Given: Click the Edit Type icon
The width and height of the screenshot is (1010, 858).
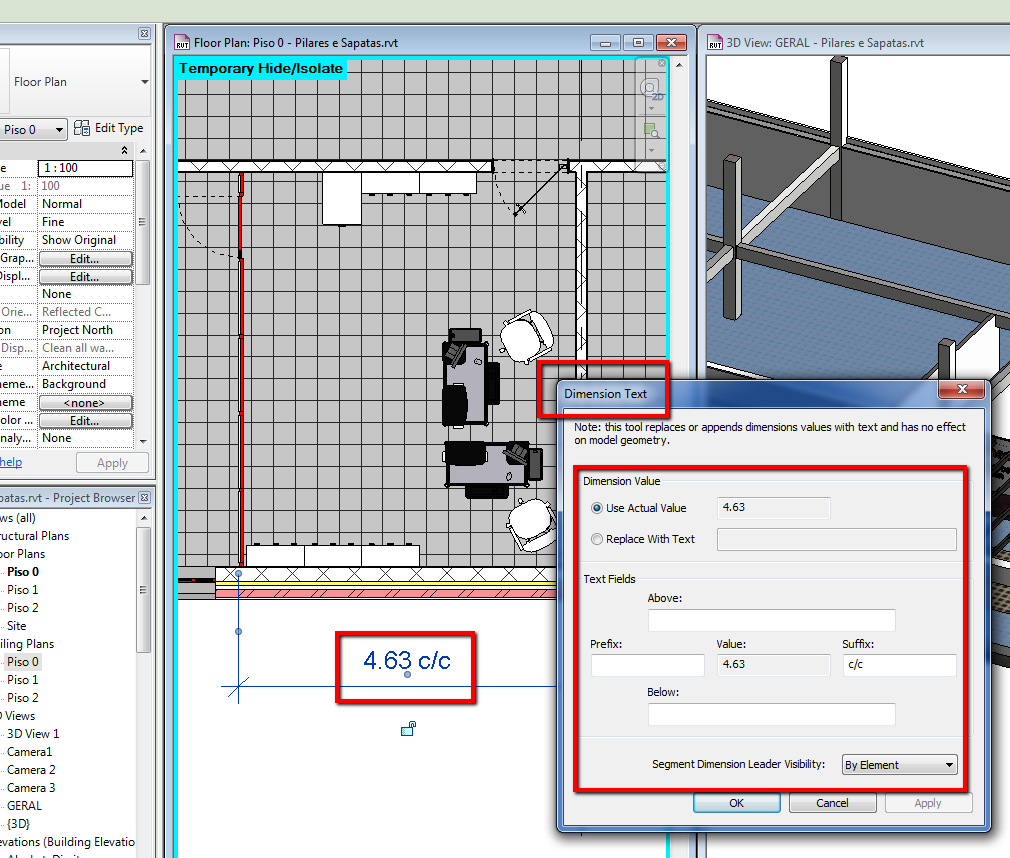Looking at the screenshot, I should [82, 128].
